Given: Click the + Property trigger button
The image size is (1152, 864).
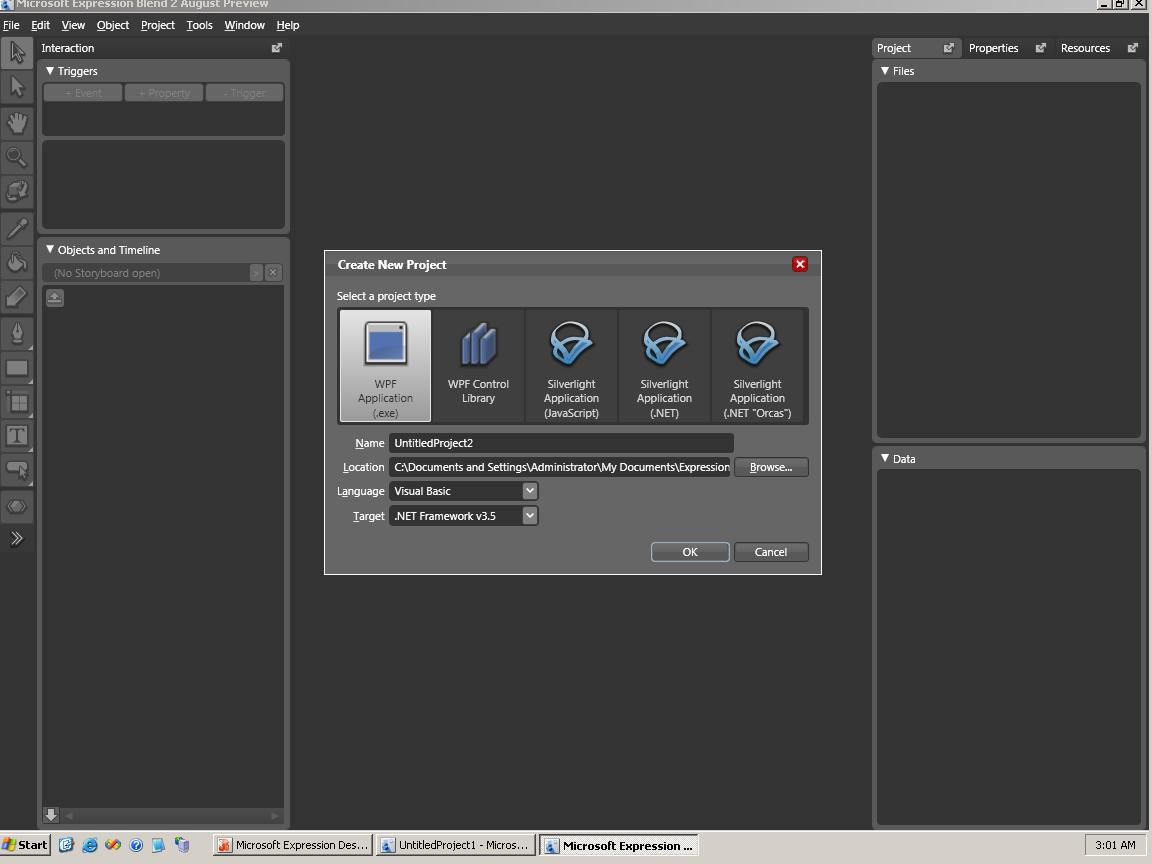Looking at the screenshot, I should [164, 93].
